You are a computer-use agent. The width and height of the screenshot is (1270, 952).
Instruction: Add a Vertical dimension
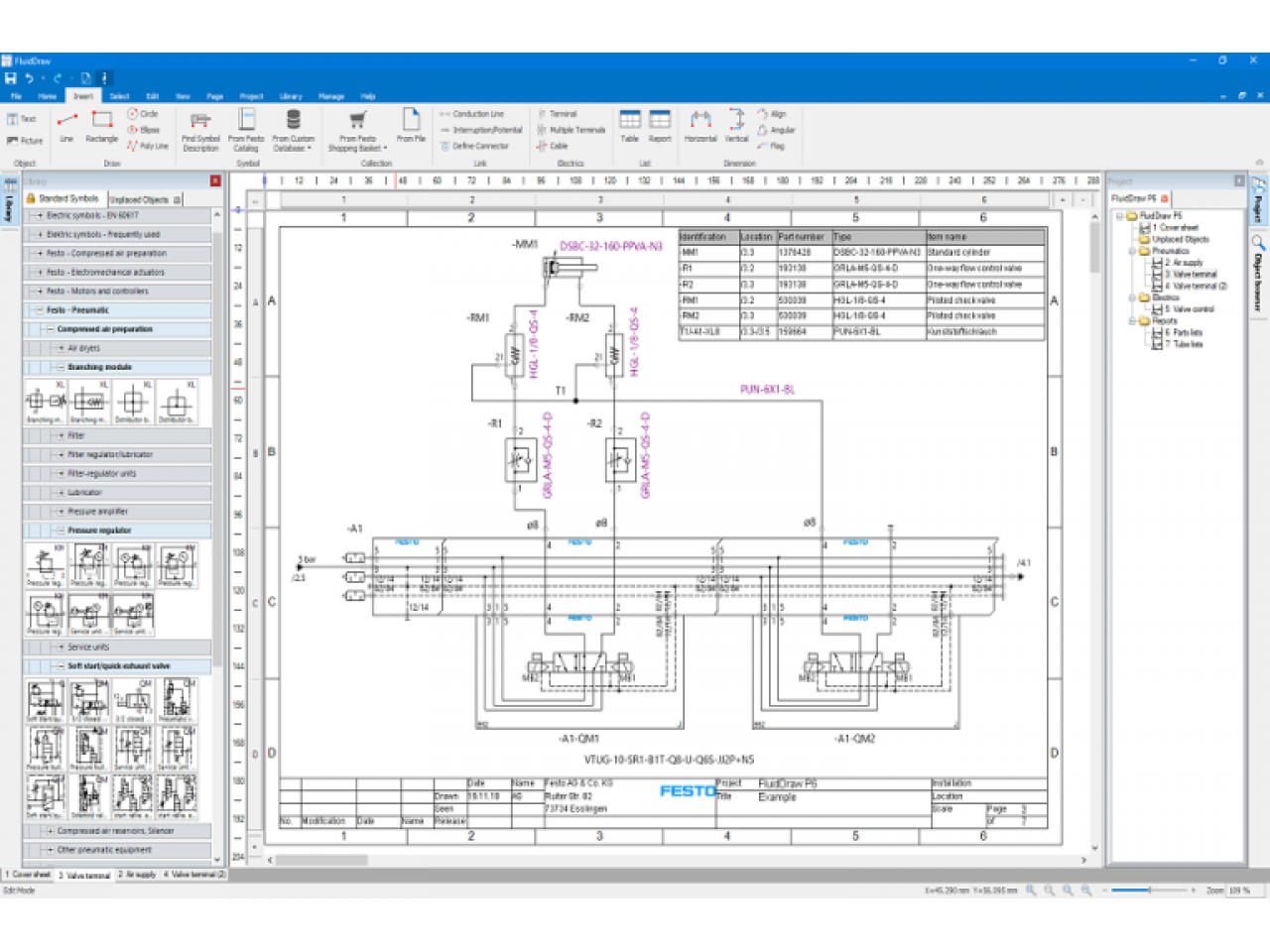coord(737,127)
